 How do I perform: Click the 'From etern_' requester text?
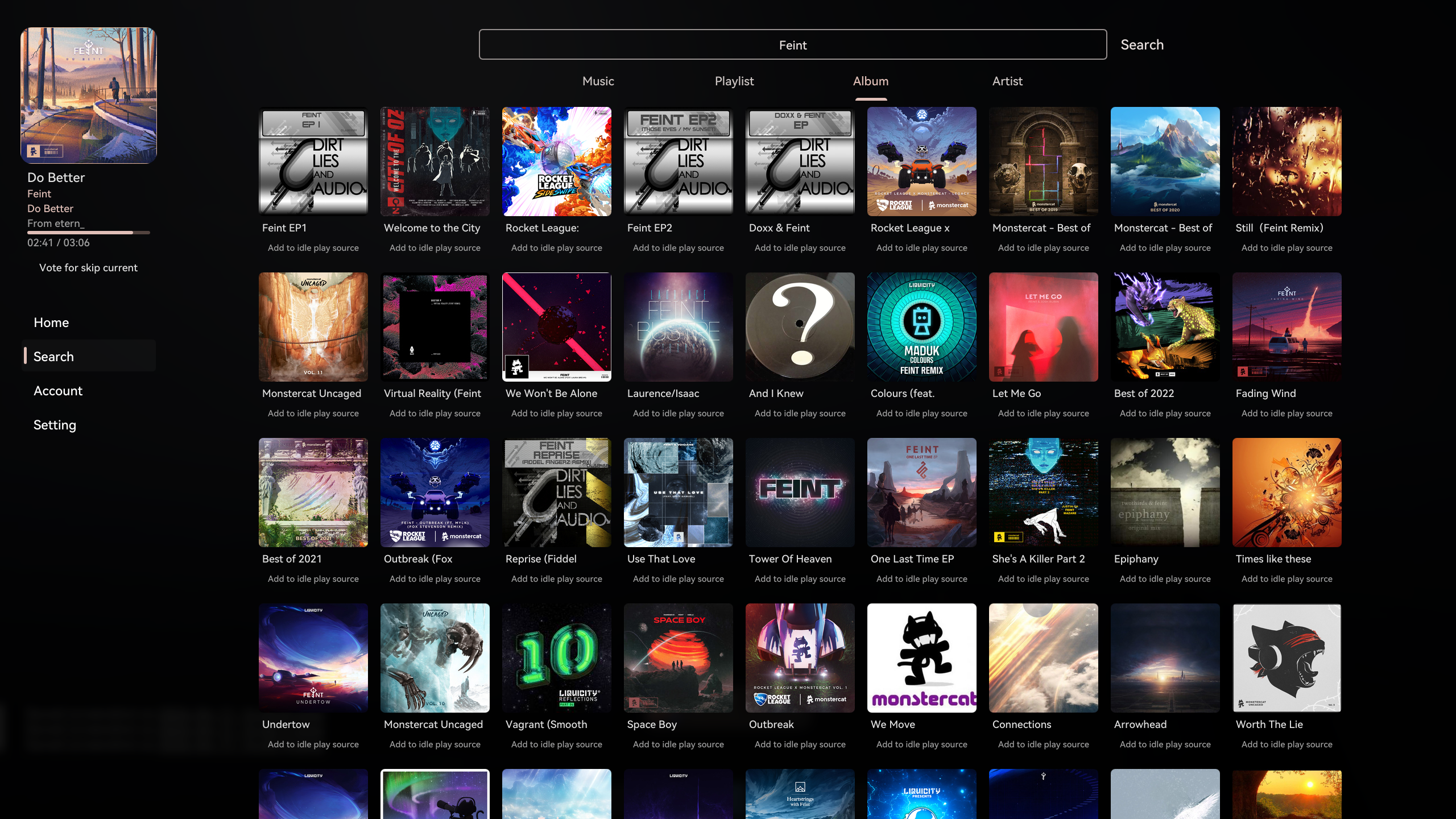[56, 224]
